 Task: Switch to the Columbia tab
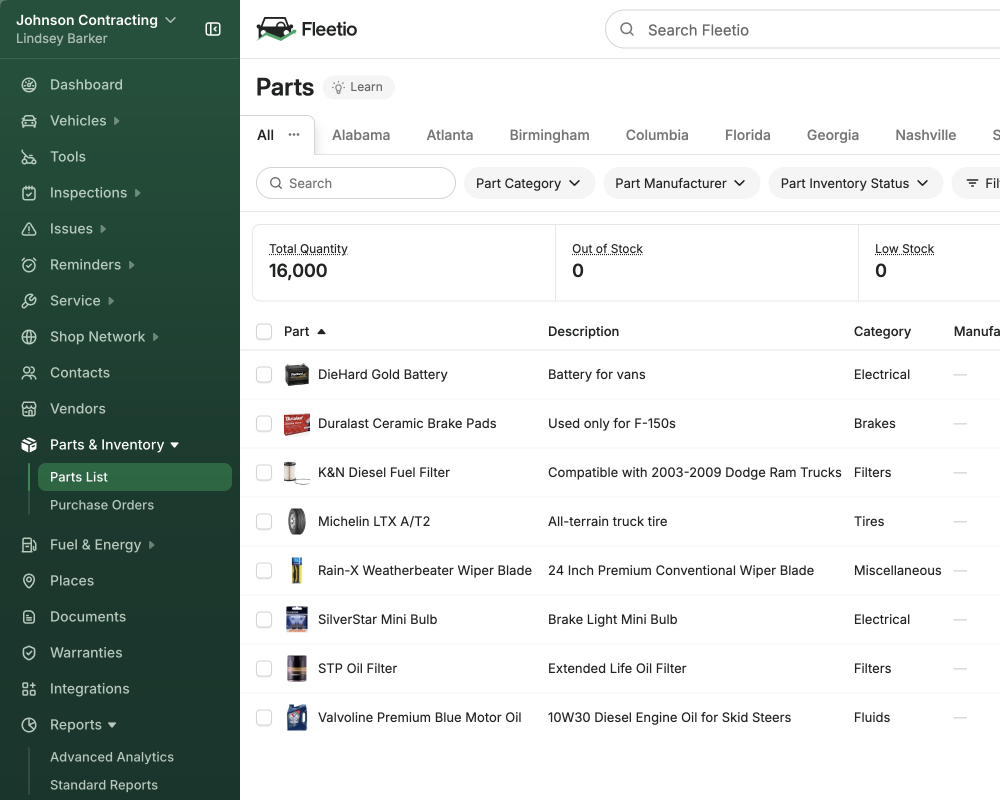[657, 135]
